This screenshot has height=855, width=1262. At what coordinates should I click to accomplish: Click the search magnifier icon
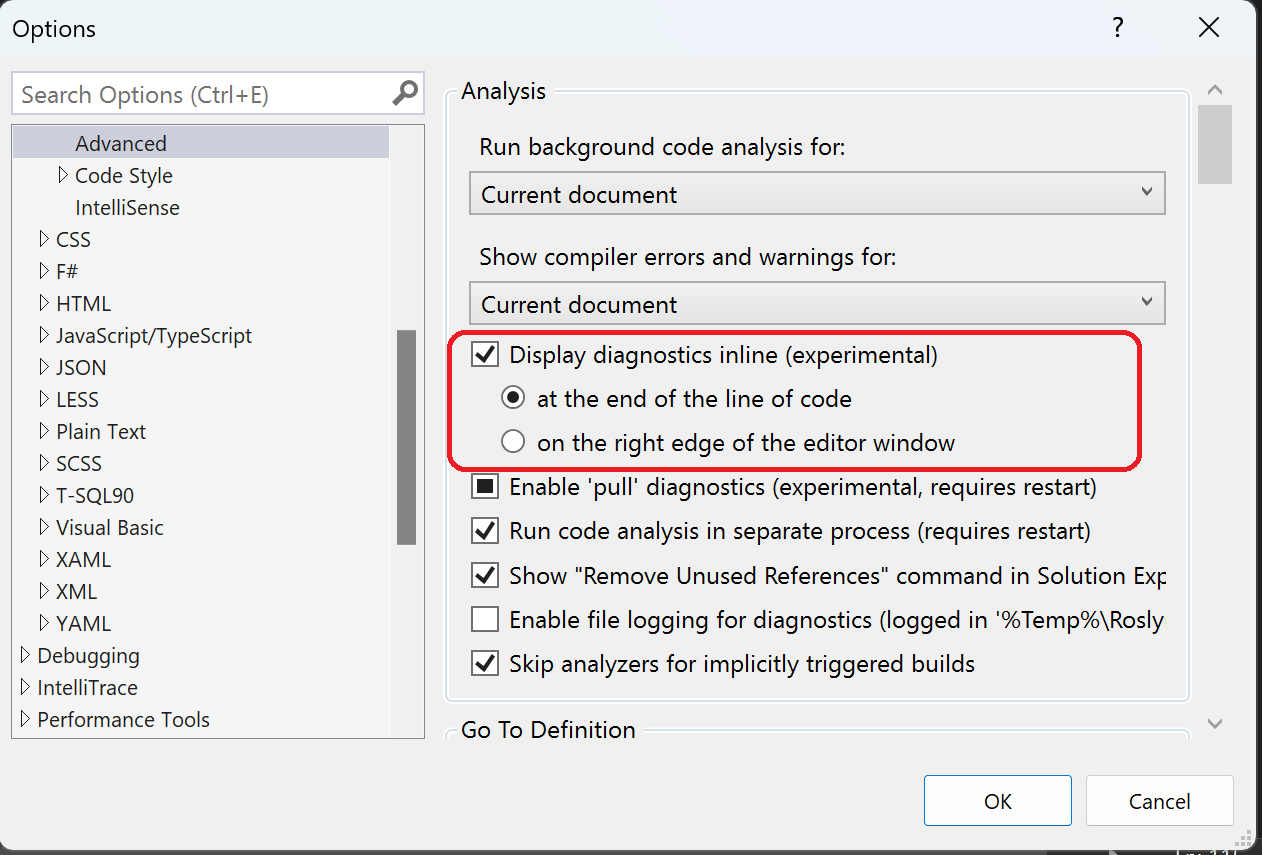(x=403, y=93)
